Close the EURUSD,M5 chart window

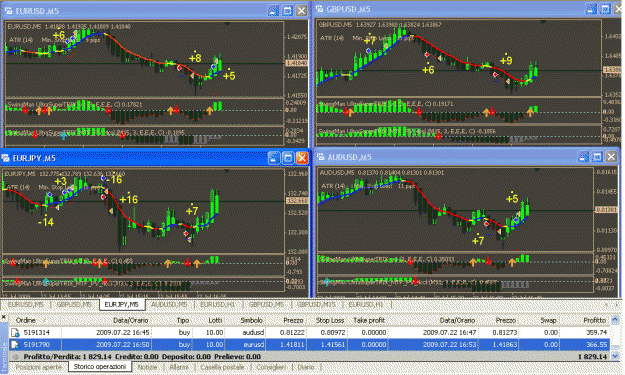pos(301,11)
